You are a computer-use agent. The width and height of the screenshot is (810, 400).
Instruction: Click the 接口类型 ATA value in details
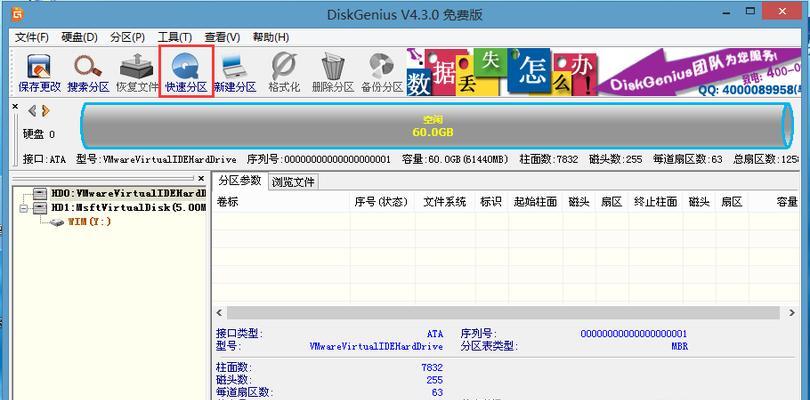coord(435,334)
